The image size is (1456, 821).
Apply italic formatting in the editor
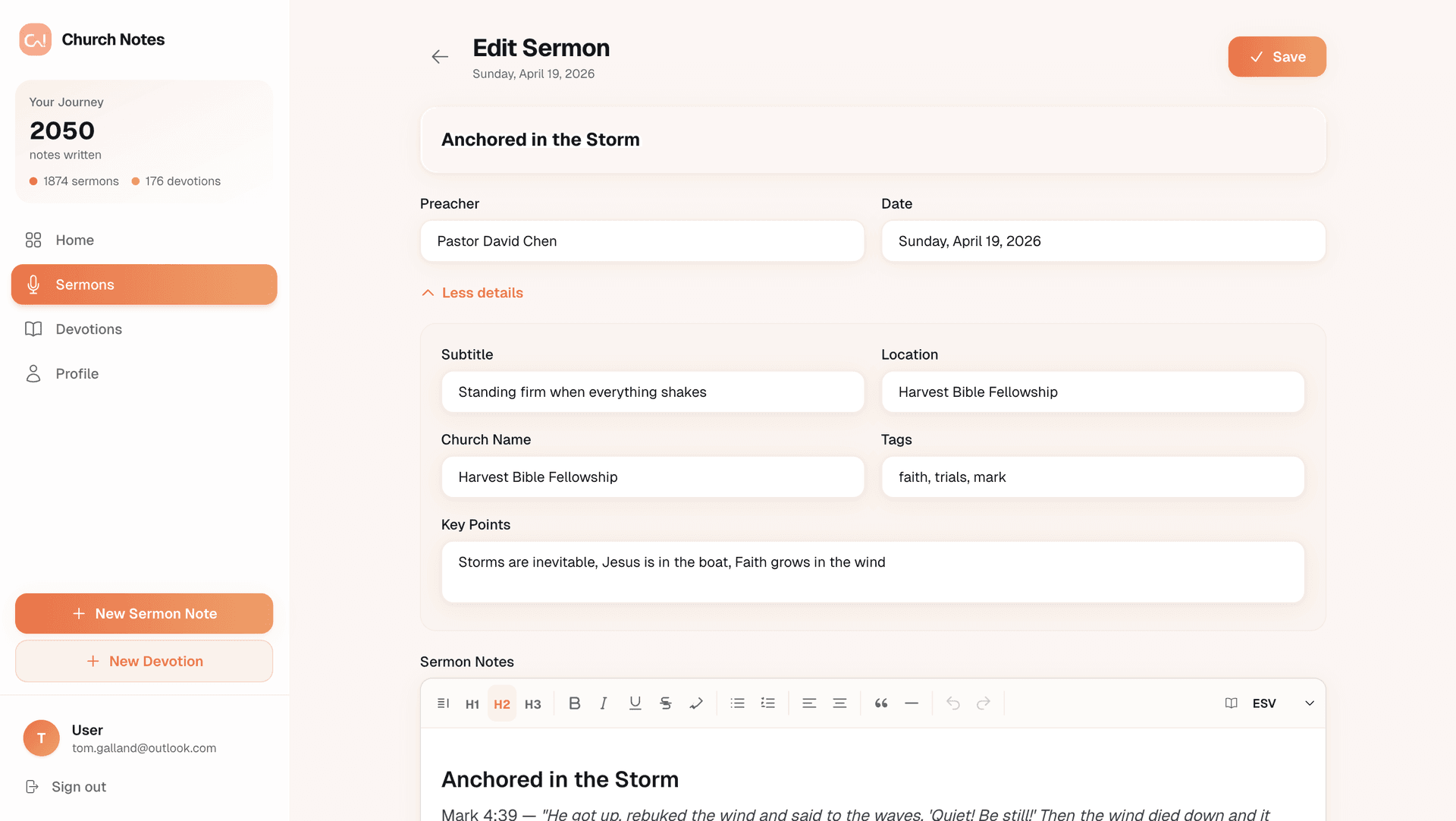point(604,703)
